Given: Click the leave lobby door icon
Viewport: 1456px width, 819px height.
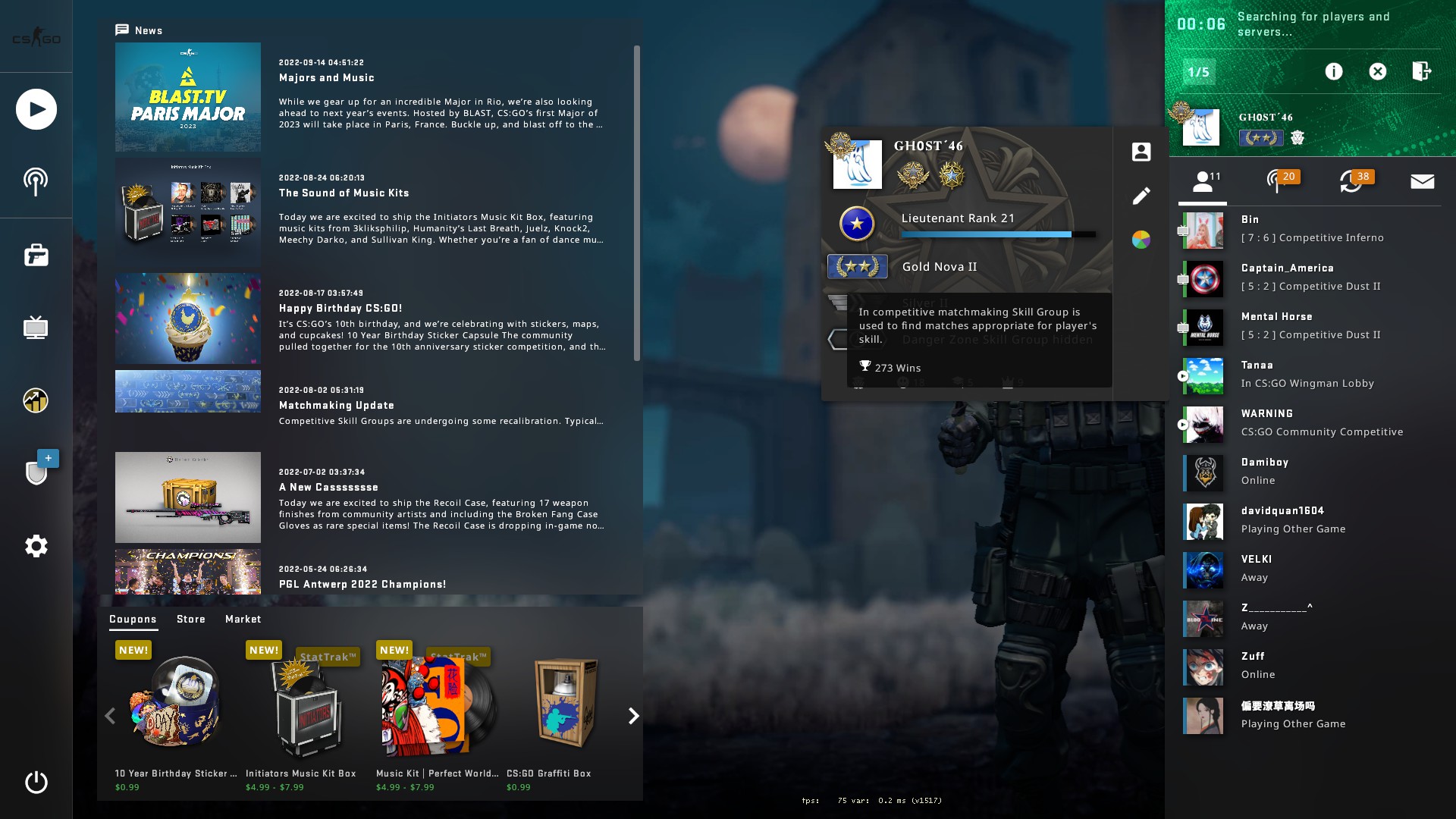Looking at the screenshot, I should tap(1421, 71).
